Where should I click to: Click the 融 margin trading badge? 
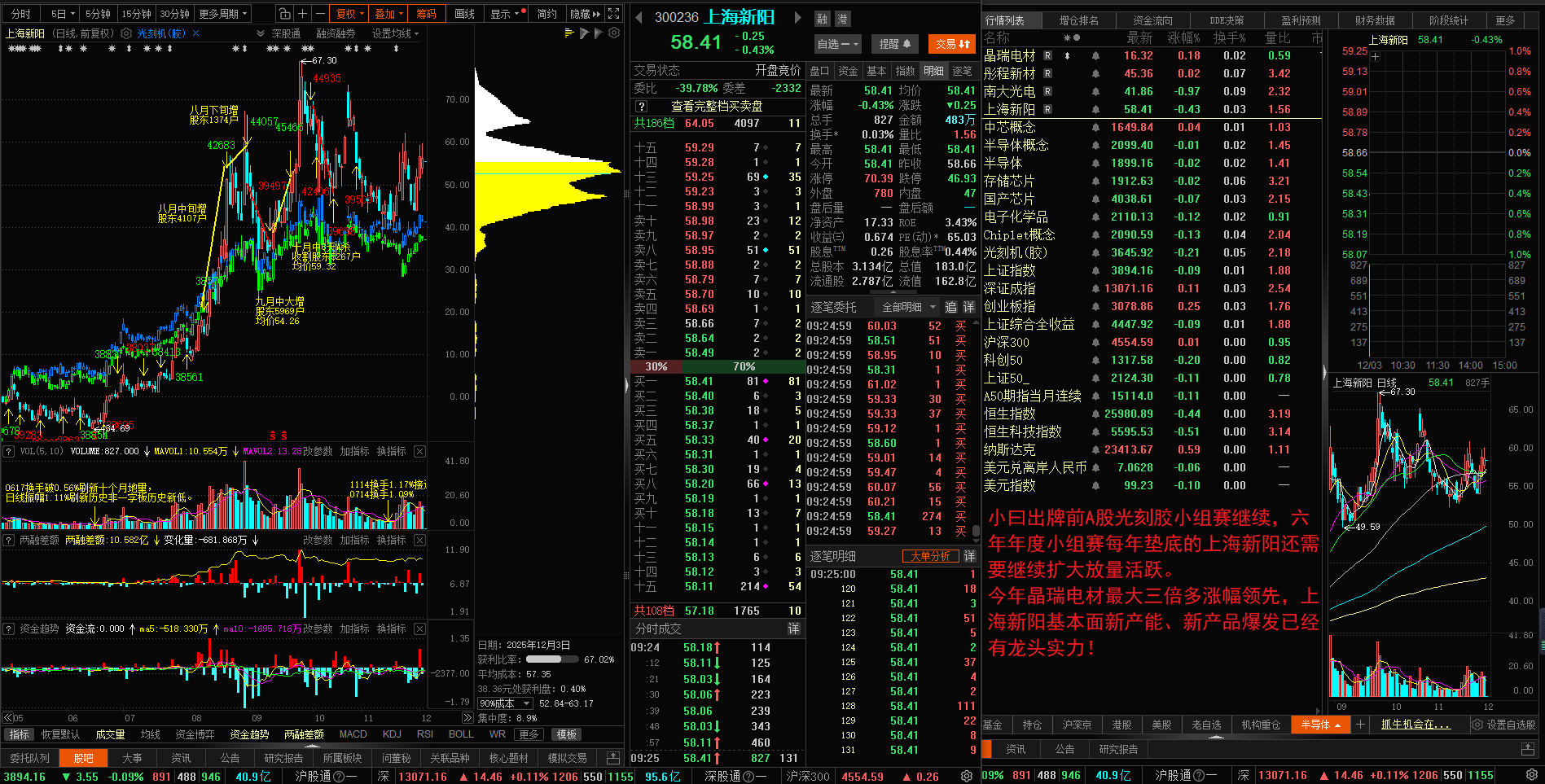click(822, 19)
